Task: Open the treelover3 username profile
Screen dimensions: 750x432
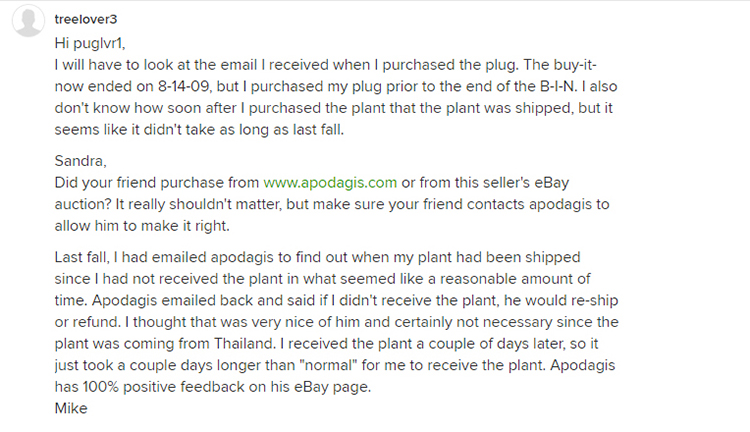Action: tap(86, 19)
